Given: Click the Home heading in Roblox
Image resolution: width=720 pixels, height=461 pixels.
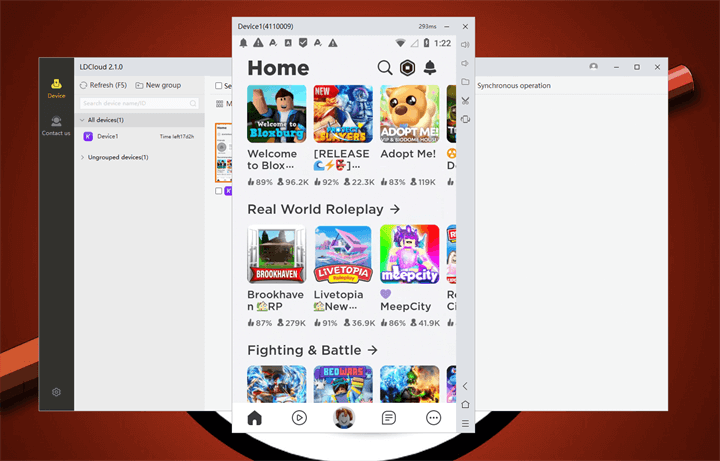Looking at the screenshot, I should (278, 68).
